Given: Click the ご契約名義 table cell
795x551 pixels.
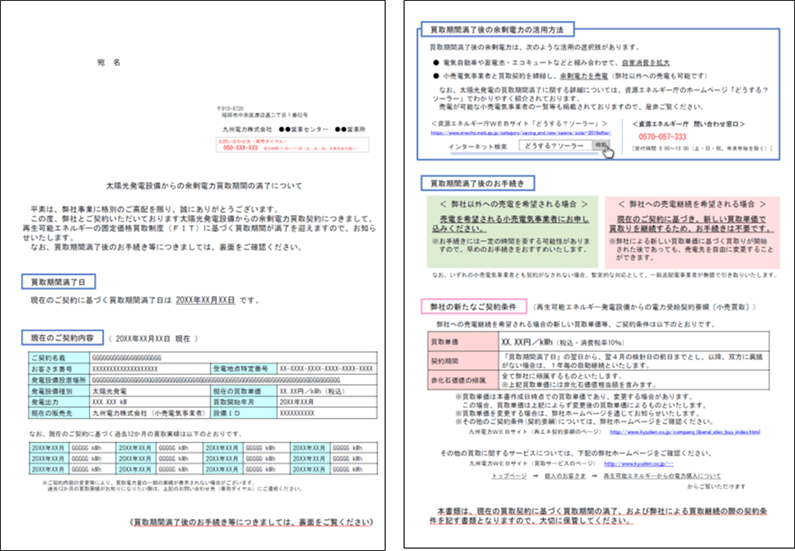Looking at the screenshot, I should [x=59, y=357].
